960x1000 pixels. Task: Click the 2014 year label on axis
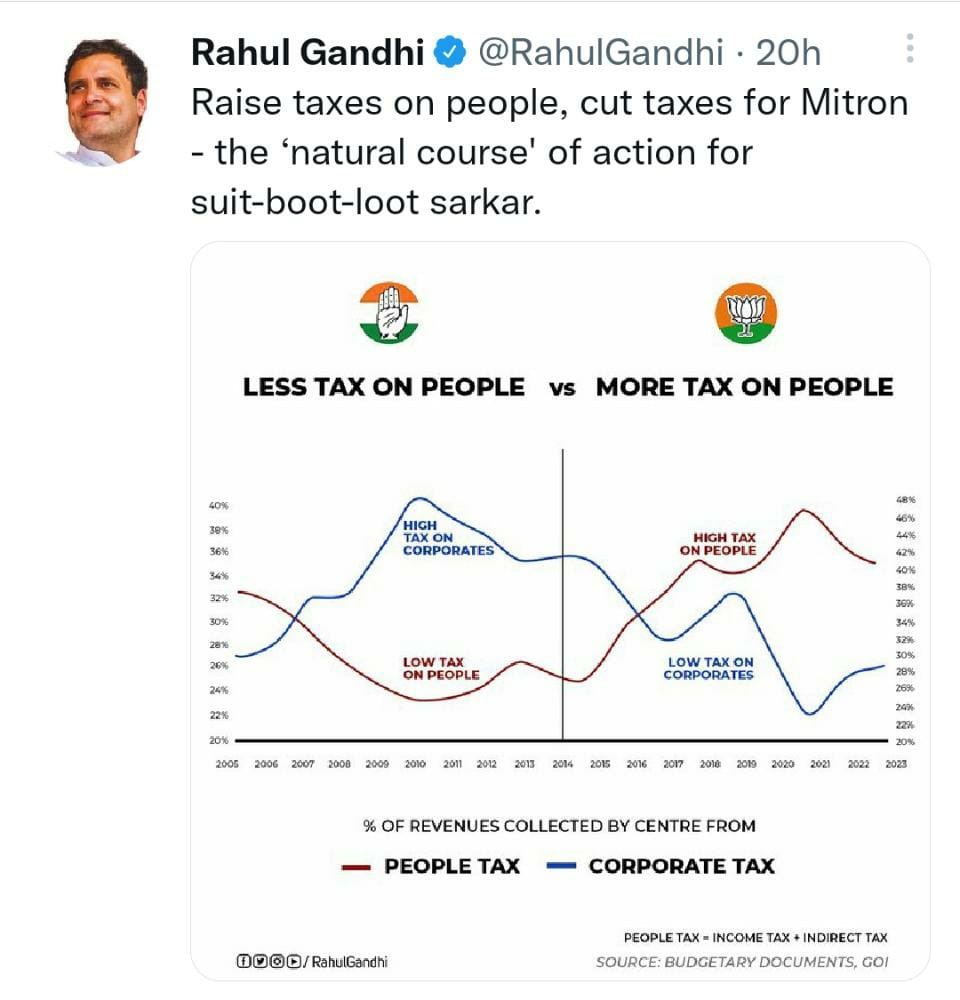point(562,763)
